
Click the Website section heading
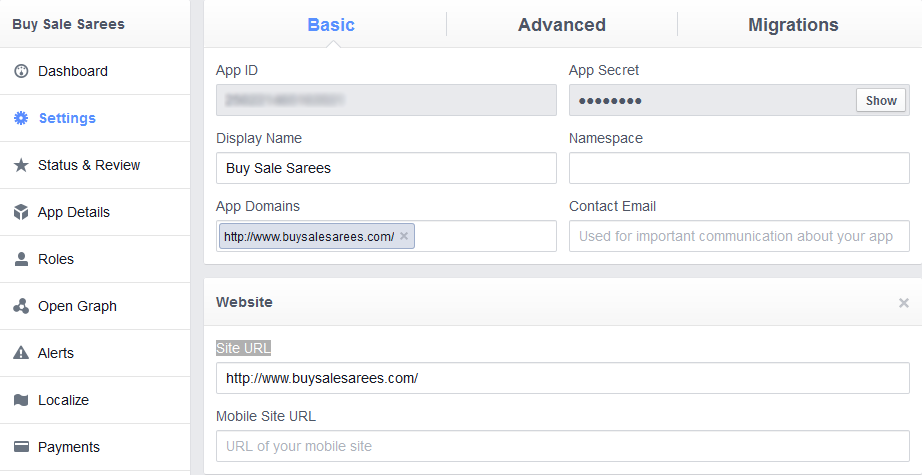[244, 302]
